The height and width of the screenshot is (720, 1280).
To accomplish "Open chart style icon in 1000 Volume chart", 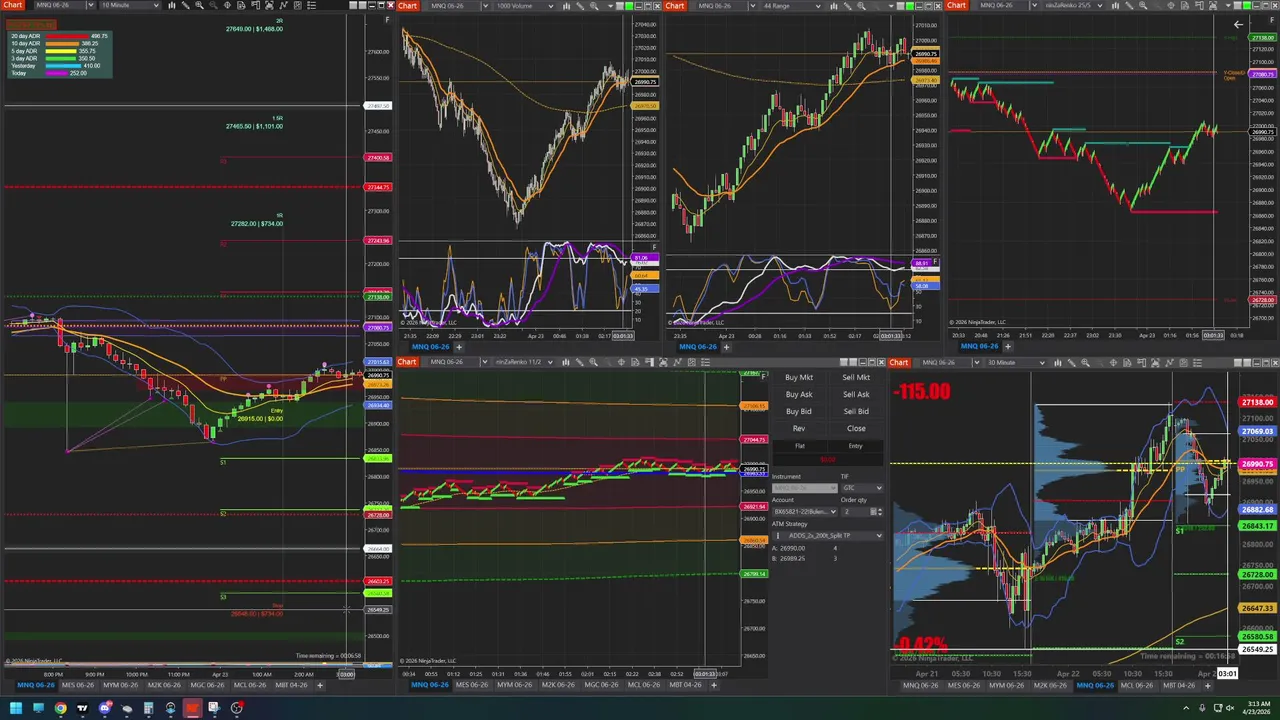I will [566, 6].
